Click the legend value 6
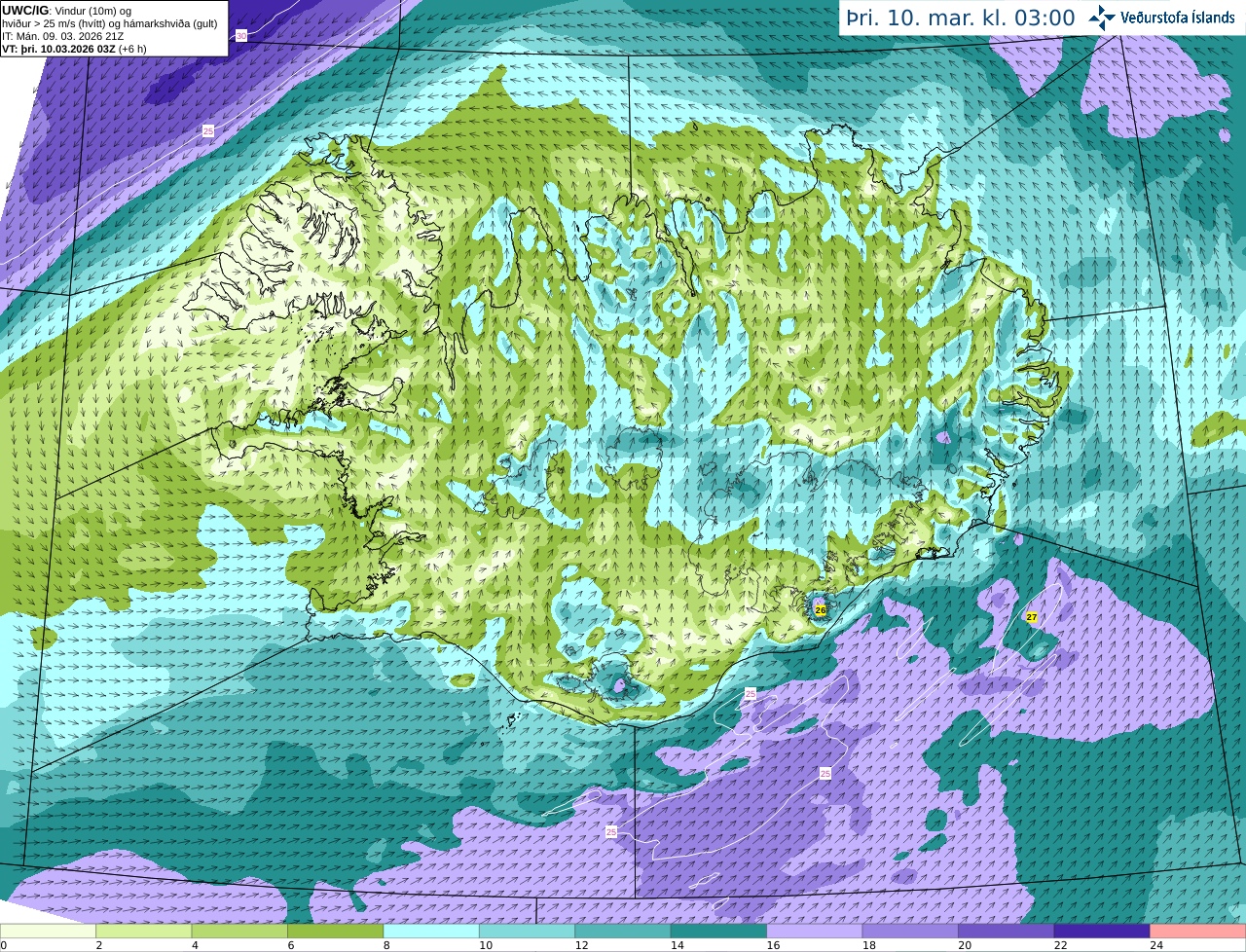The width and height of the screenshot is (1246, 952). click(290, 945)
